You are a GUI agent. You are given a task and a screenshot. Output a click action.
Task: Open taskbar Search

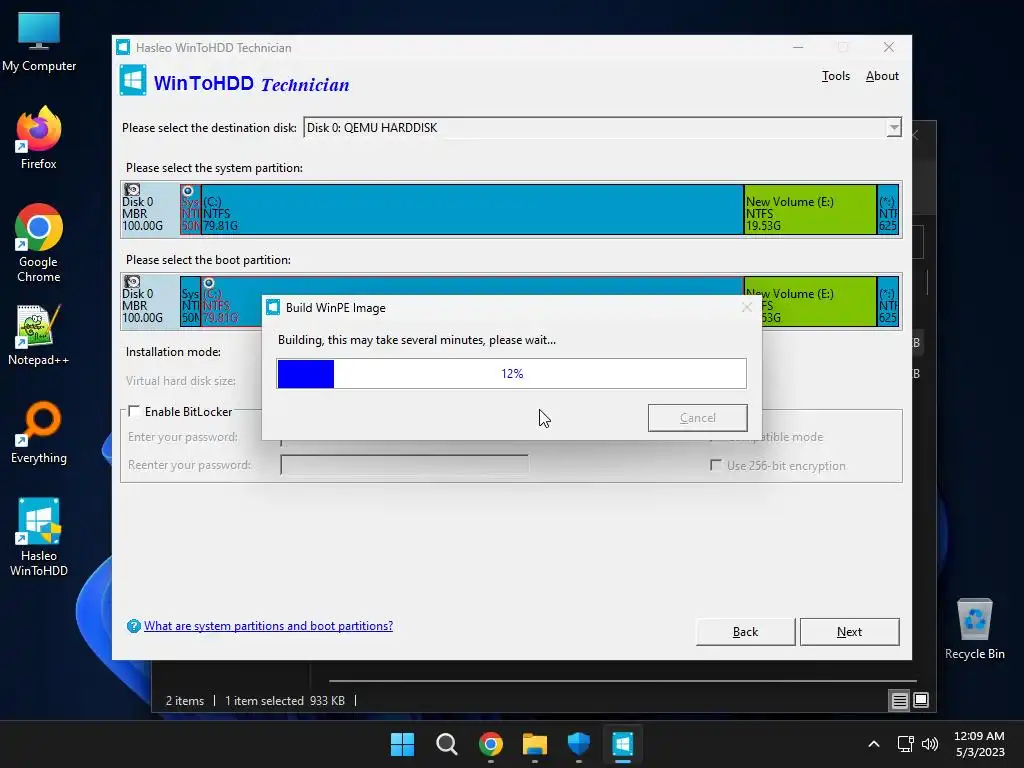(x=447, y=744)
